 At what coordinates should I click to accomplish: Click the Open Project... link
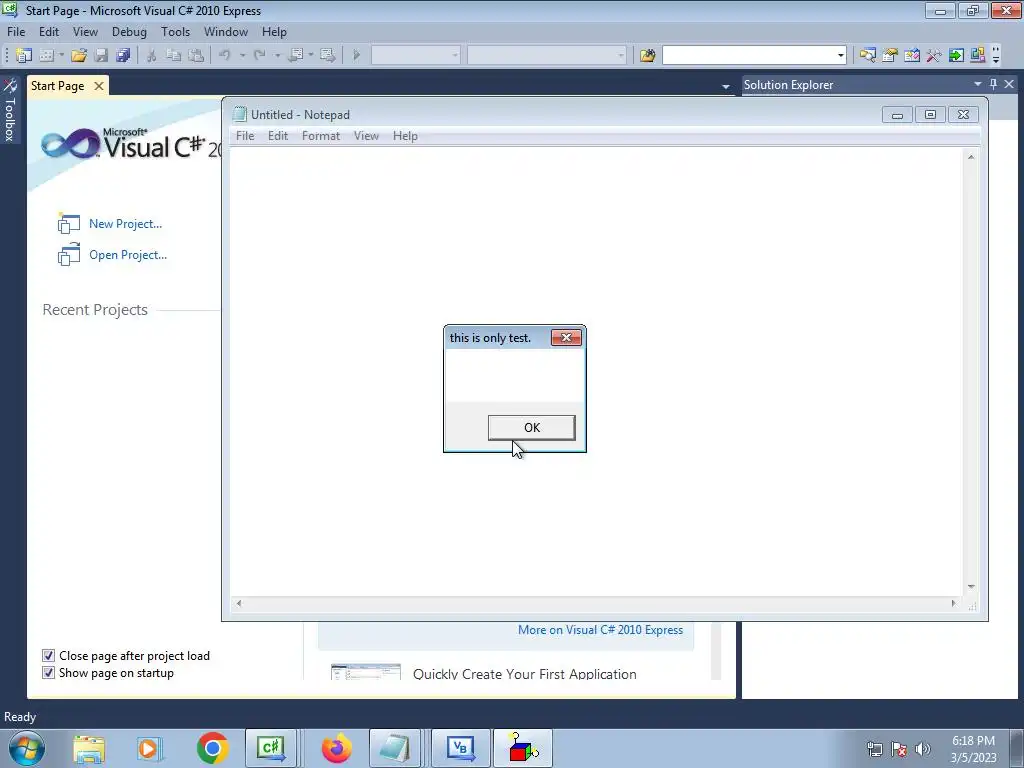[128, 255]
